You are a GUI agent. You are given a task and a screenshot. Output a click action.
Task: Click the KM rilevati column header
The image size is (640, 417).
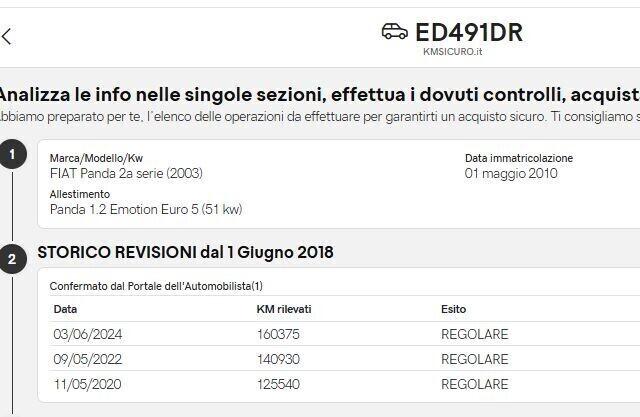point(286,309)
